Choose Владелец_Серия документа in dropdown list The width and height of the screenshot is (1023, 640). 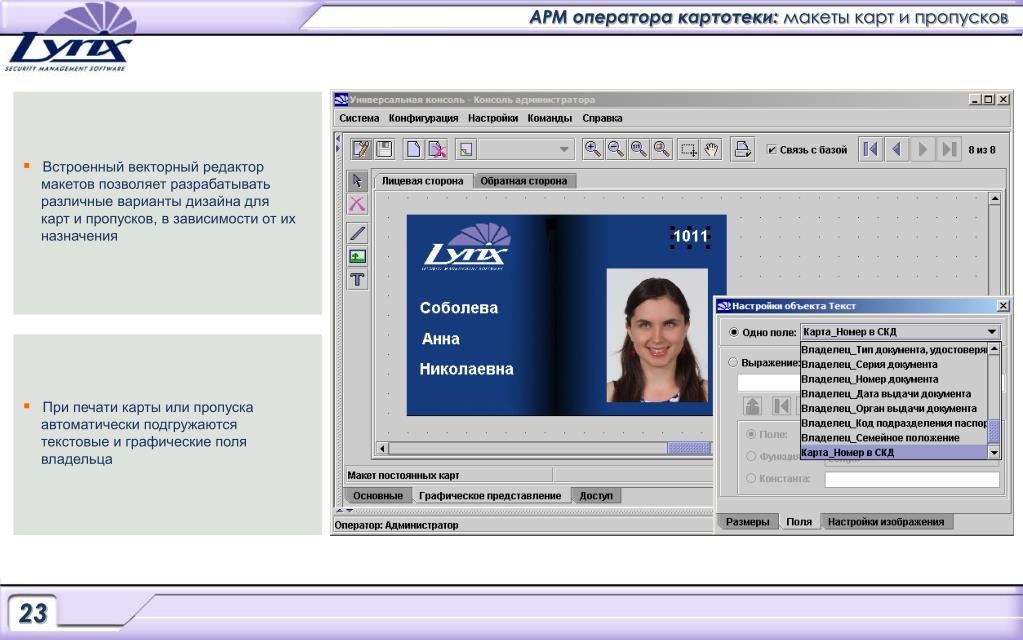coord(894,365)
